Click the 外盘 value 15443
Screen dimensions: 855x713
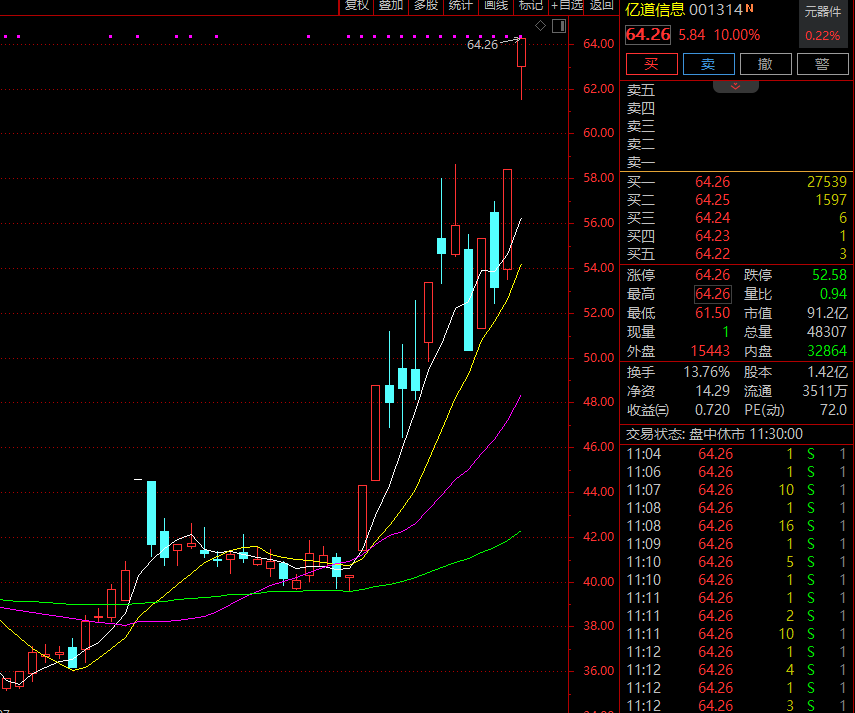pos(710,351)
